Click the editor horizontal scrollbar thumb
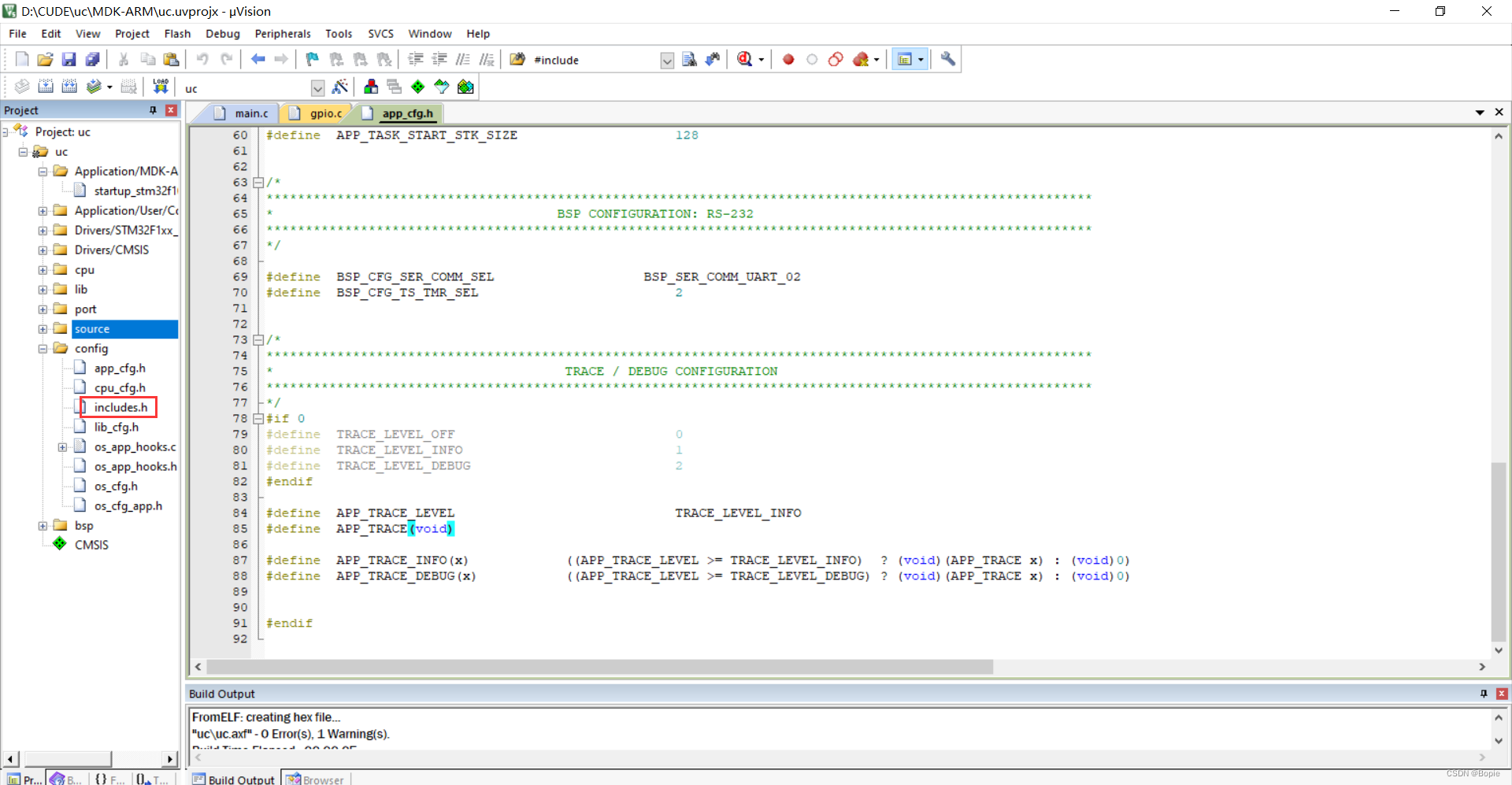The width and height of the screenshot is (1512, 785). pos(599,667)
